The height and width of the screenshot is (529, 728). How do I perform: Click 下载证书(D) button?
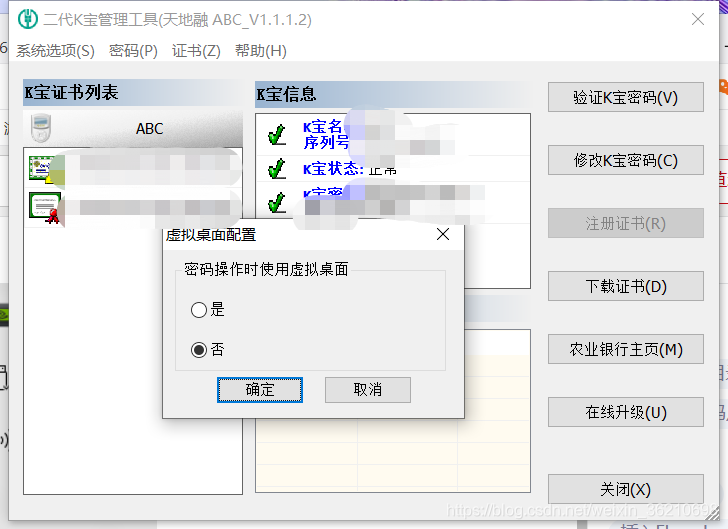coord(626,286)
